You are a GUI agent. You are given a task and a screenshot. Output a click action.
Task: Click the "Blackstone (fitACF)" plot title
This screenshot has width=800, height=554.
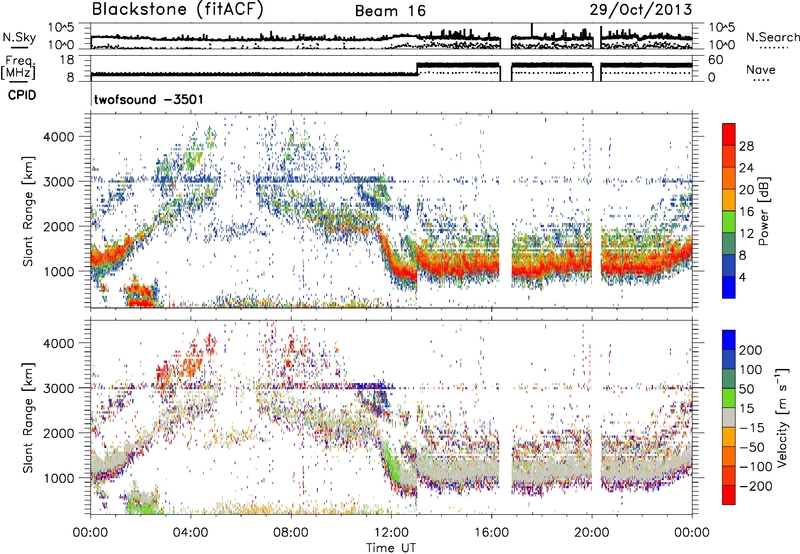pyautogui.click(x=178, y=9)
